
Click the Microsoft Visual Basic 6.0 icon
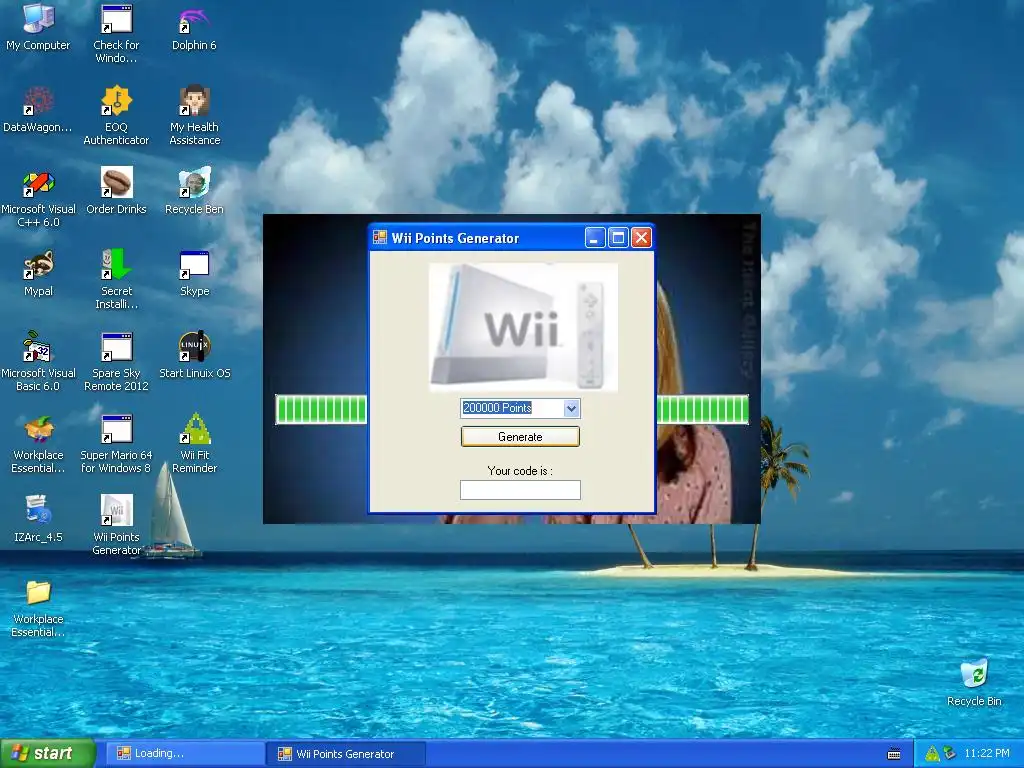coord(39,361)
